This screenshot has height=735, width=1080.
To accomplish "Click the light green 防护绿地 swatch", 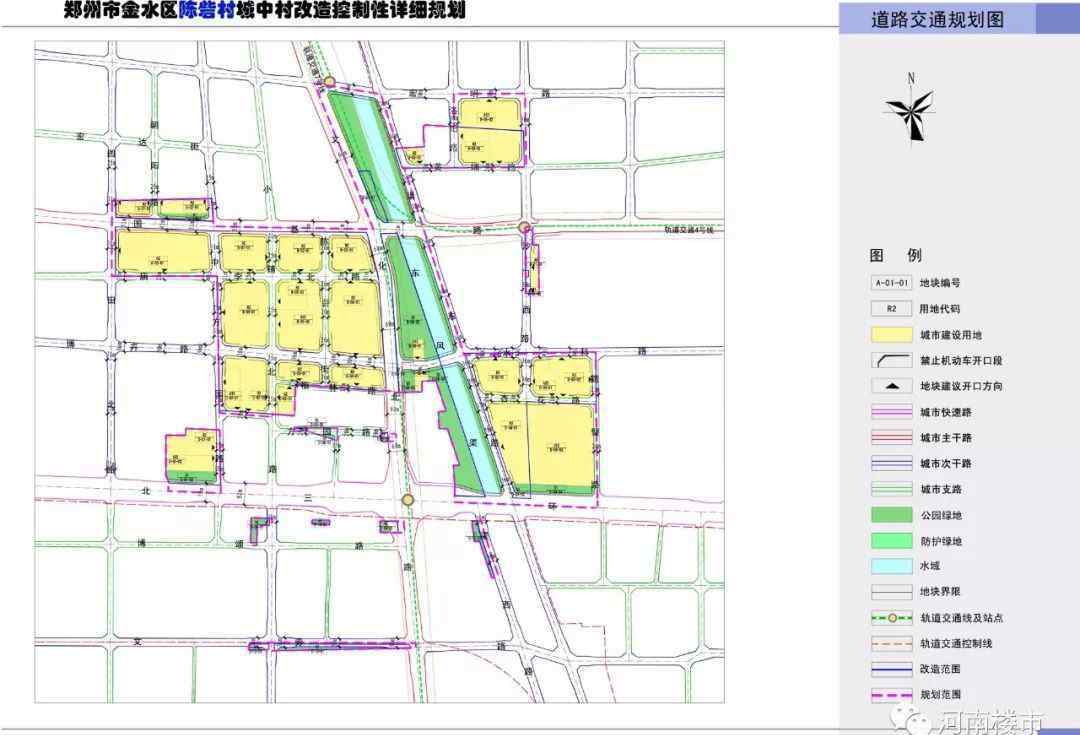I will click(892, 541).
